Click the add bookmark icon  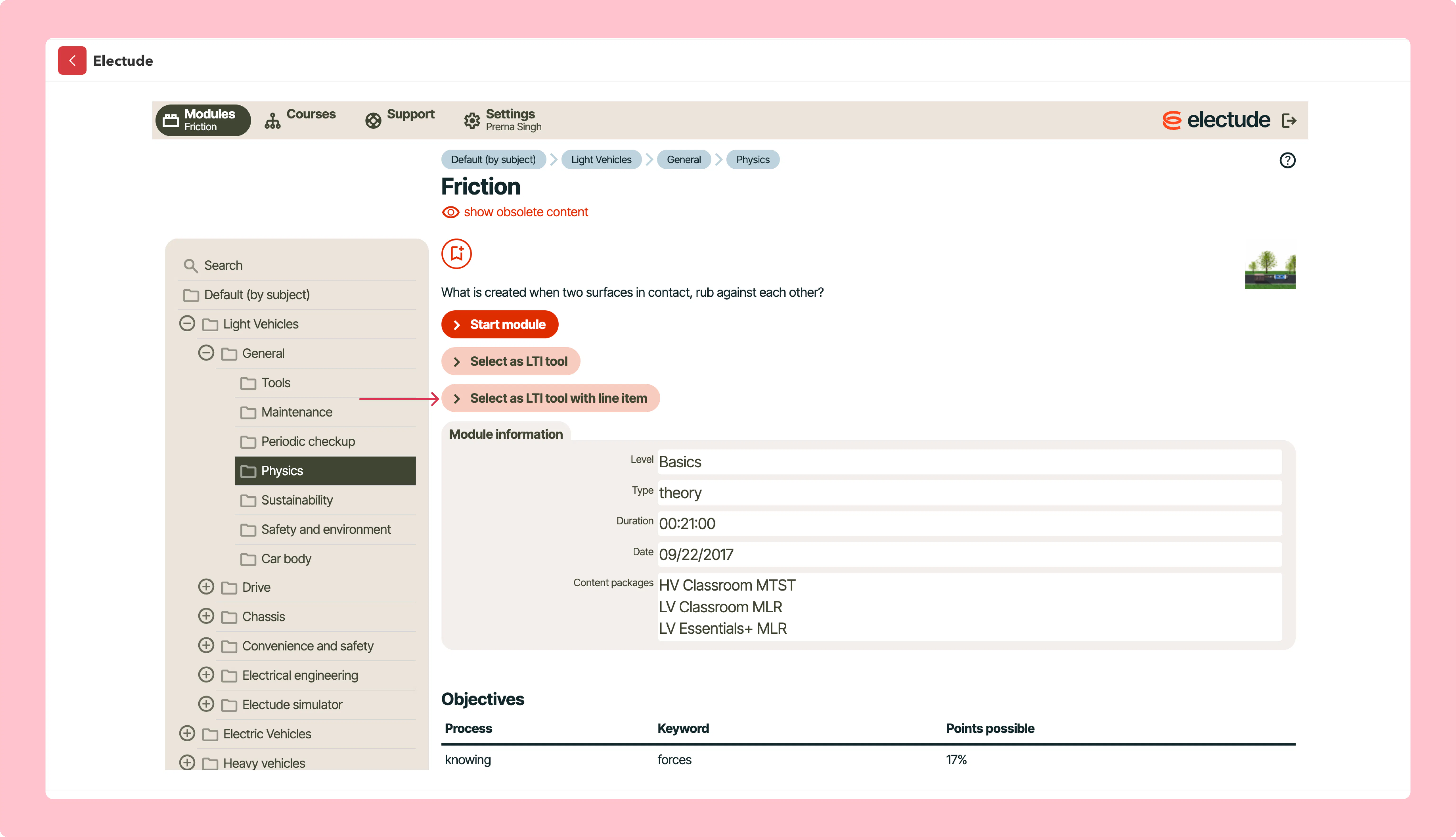click(x=456, y=254)
